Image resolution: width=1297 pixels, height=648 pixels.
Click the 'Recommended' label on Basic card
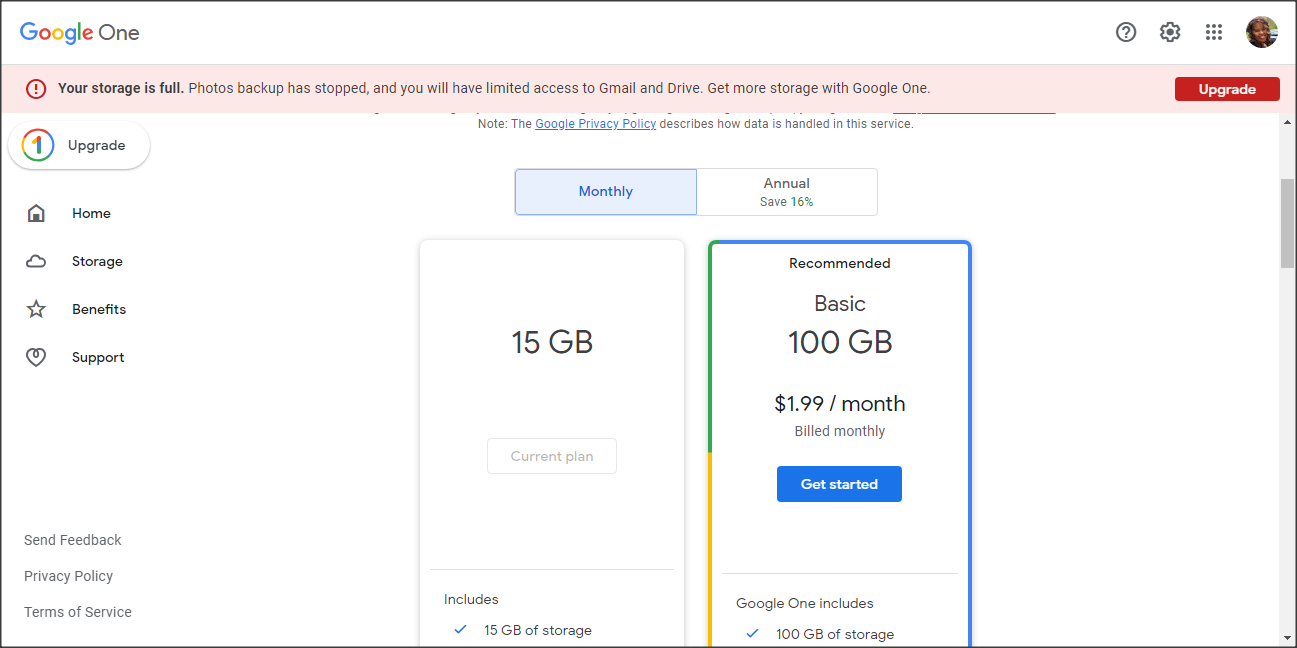840,263
